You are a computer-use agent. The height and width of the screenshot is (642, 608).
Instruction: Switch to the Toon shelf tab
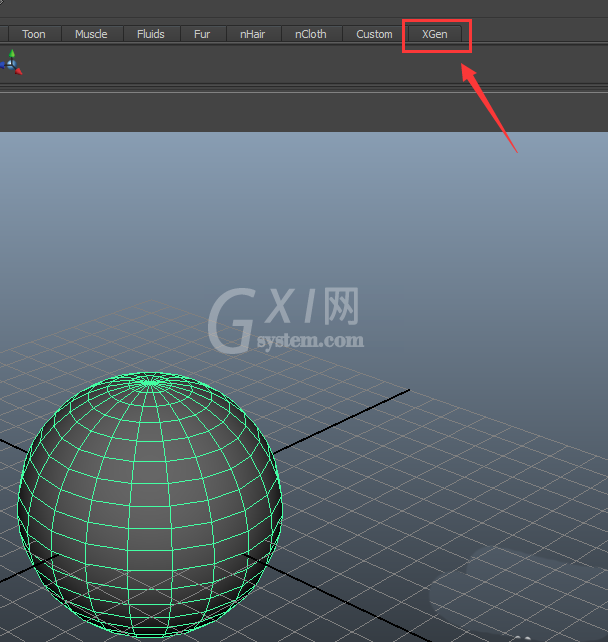point(34,34)
